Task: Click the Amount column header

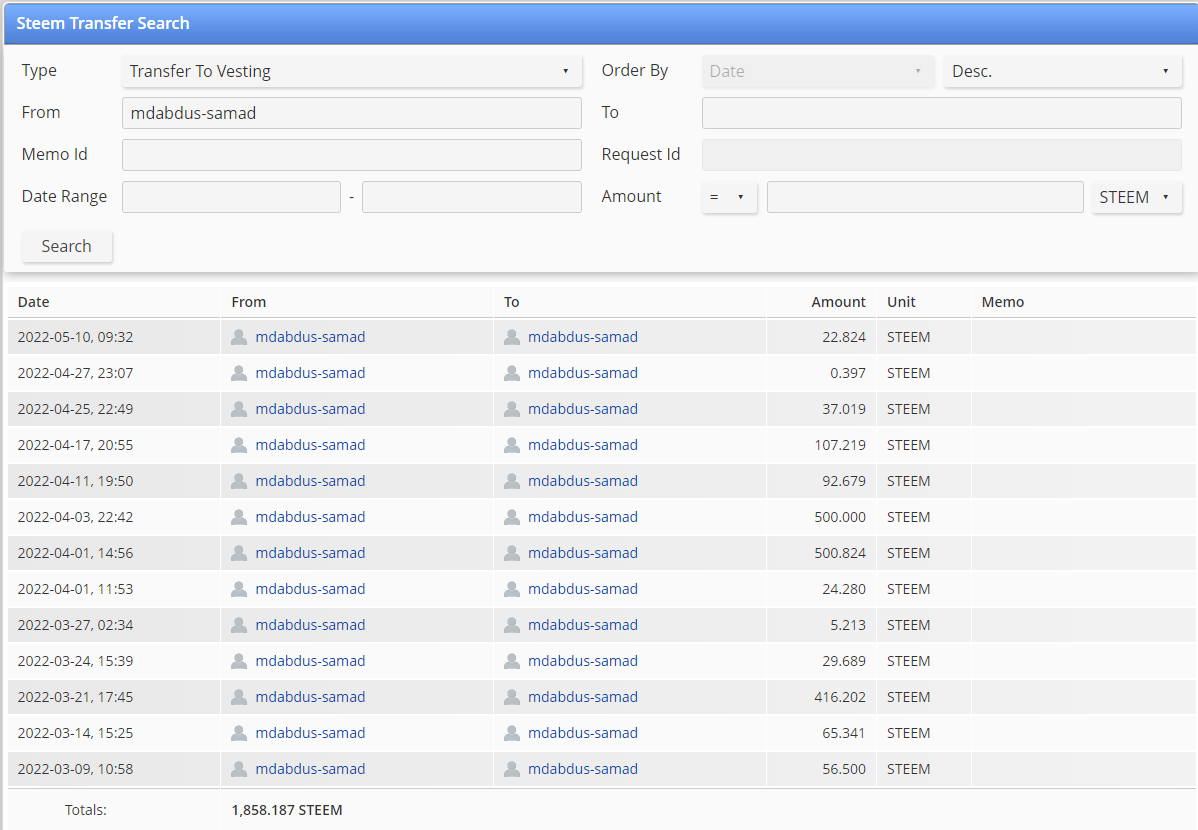Action: point(838,302)
